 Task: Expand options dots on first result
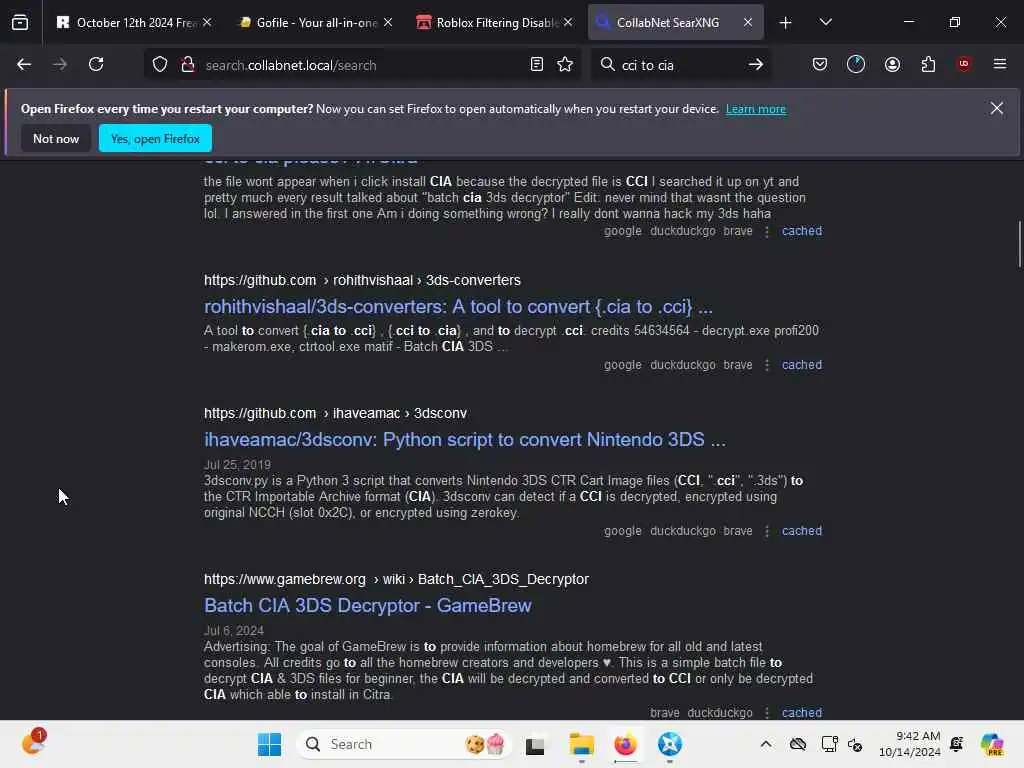(x=767, y=231)
